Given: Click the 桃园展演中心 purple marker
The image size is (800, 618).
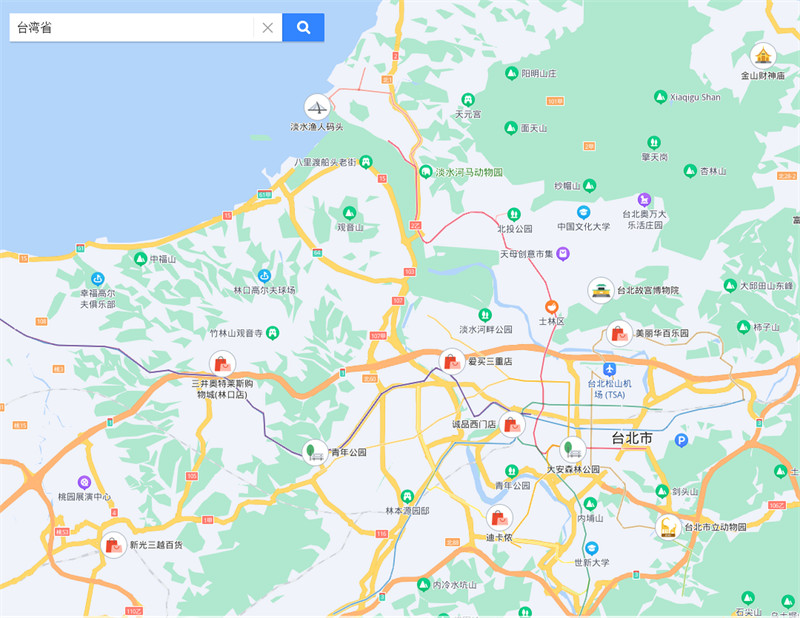Looking at the screenshot, I should coord(84,482).
